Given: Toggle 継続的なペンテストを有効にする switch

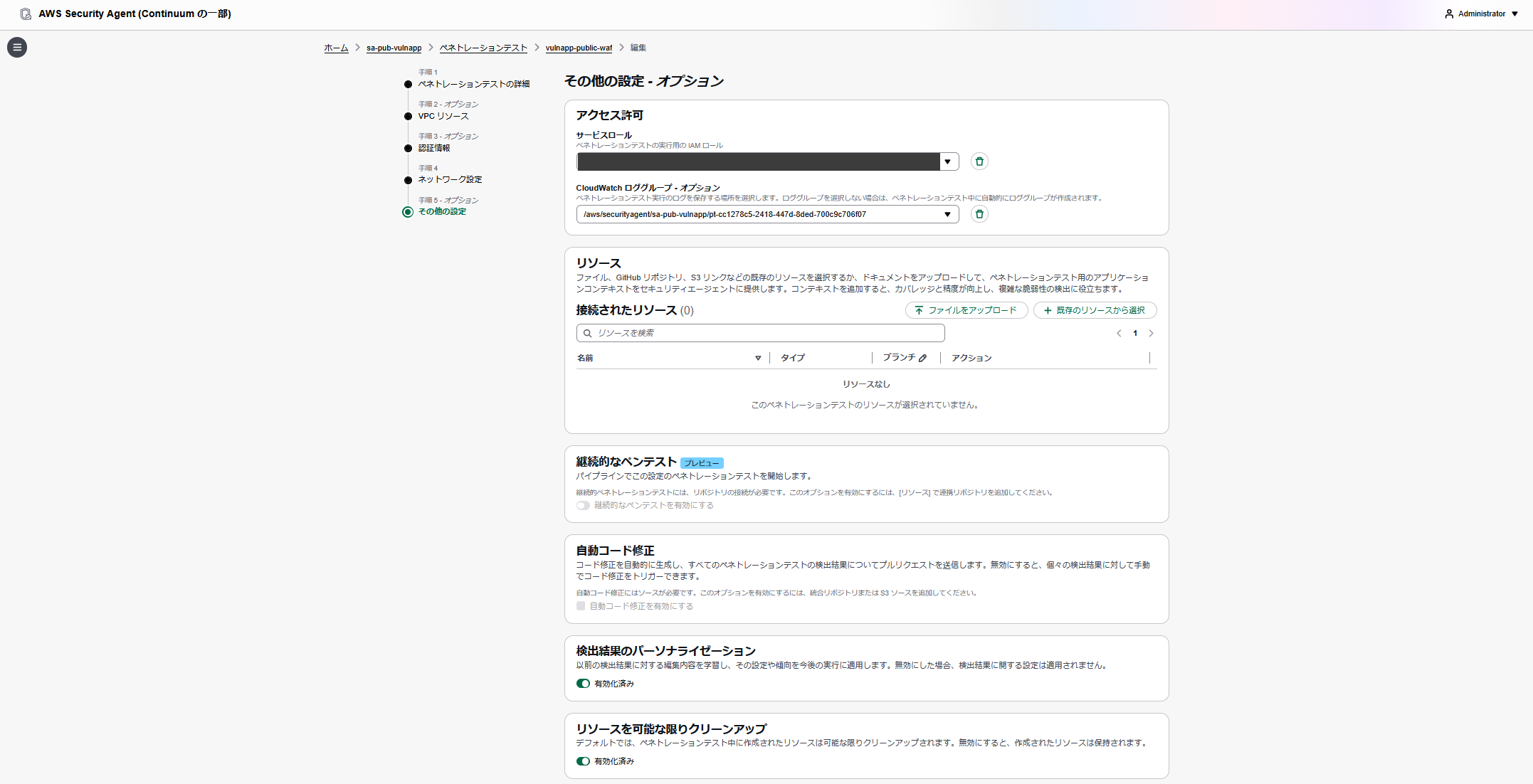Looking at the screenshot, I should [x=583, y=505].
